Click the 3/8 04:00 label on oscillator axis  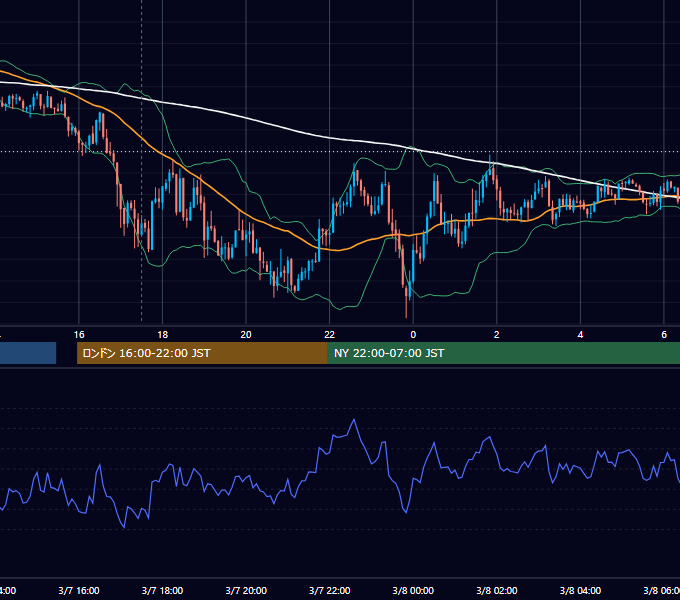[x=580, y=590]
